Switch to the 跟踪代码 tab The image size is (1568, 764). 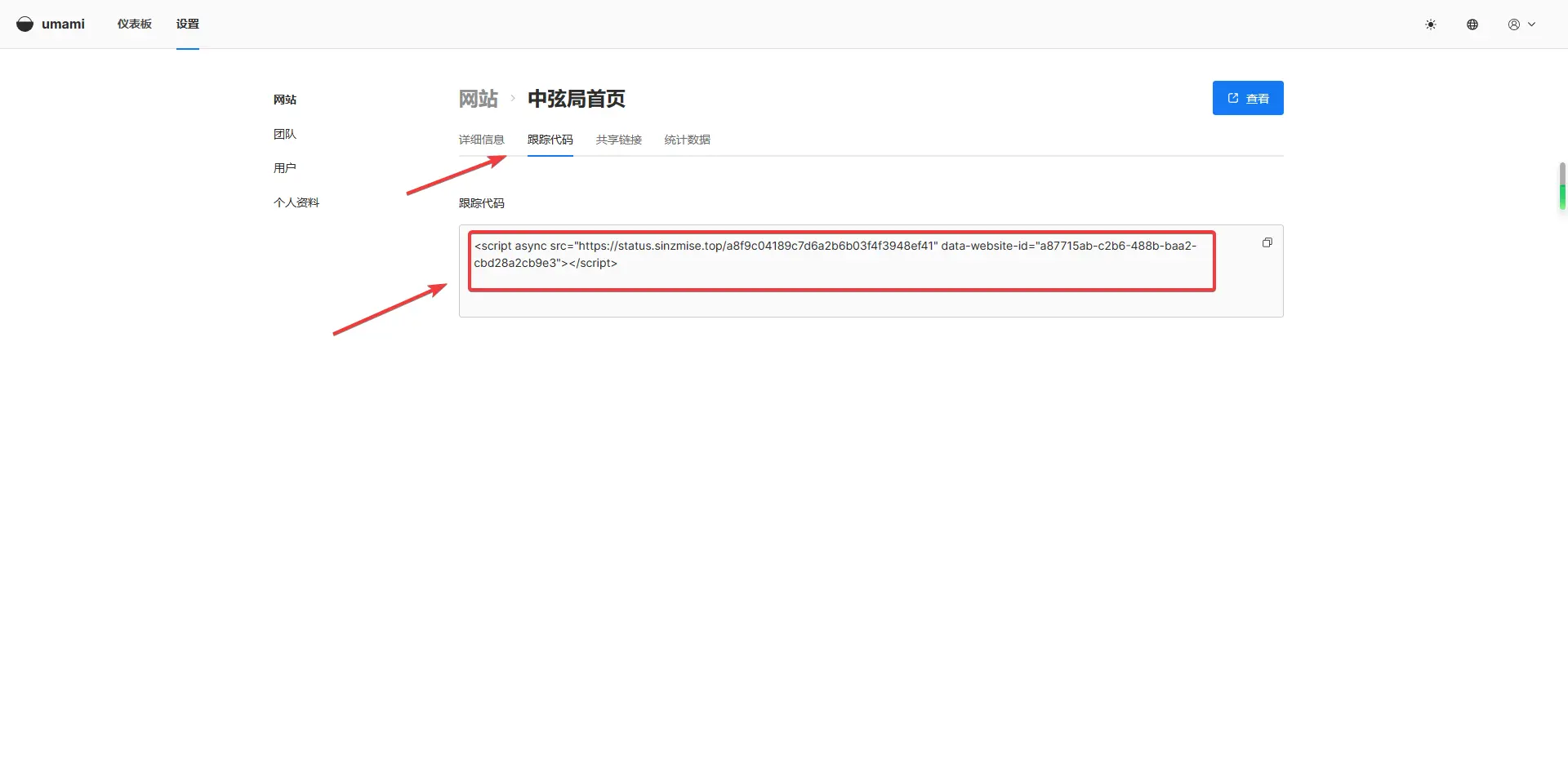click(x=550, y=140)
